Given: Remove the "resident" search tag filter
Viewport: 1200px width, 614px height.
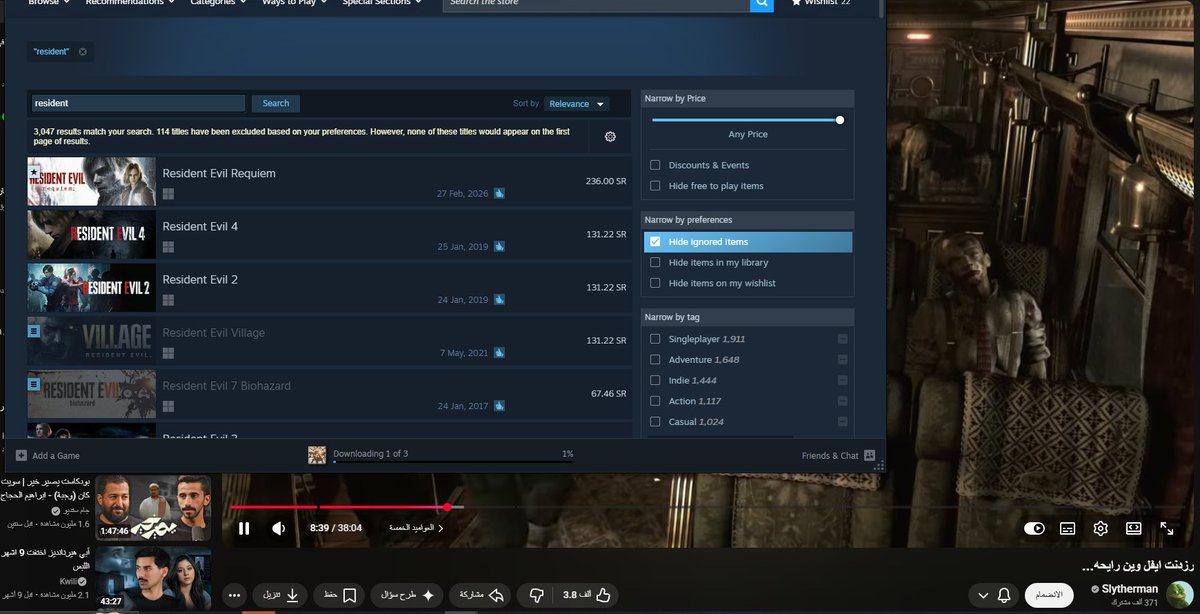Looking at the screenshot, I should (x=83, y=52).
